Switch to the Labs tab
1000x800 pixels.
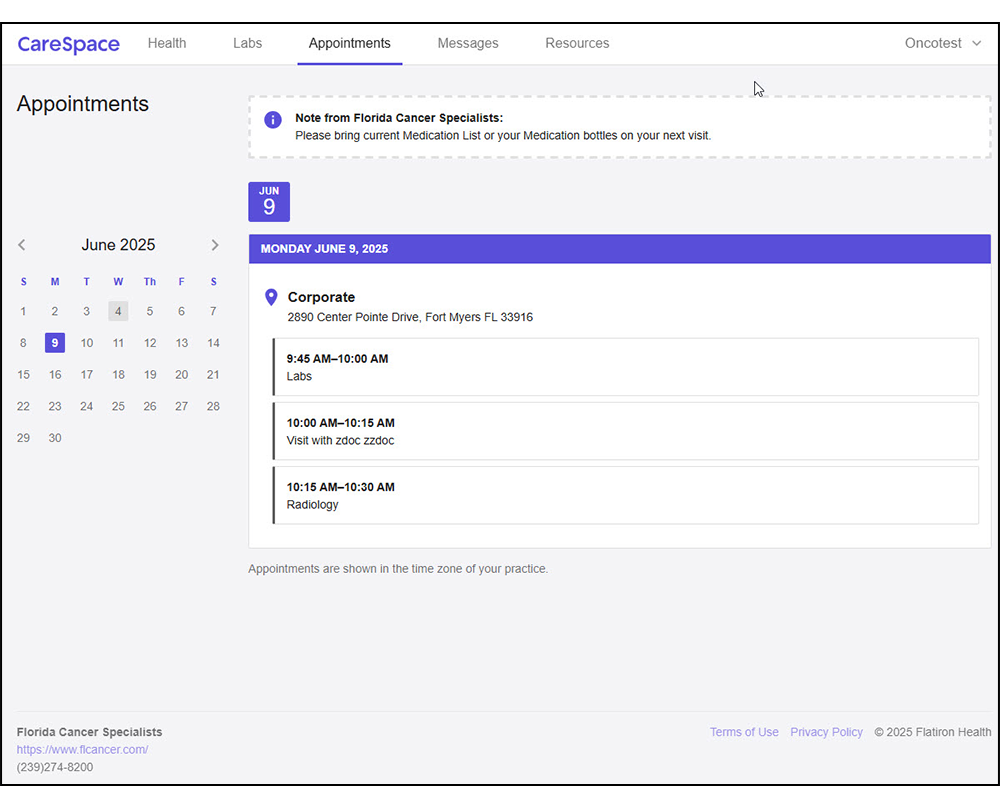coord(247,43)
